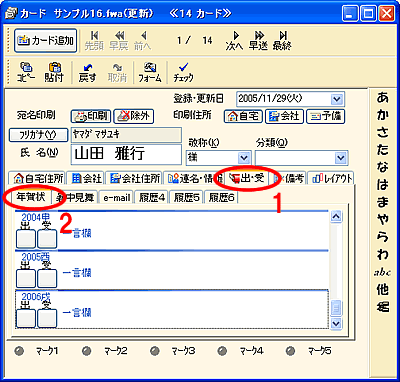Click the 戻す undo toolbar icon

[87, 72]
